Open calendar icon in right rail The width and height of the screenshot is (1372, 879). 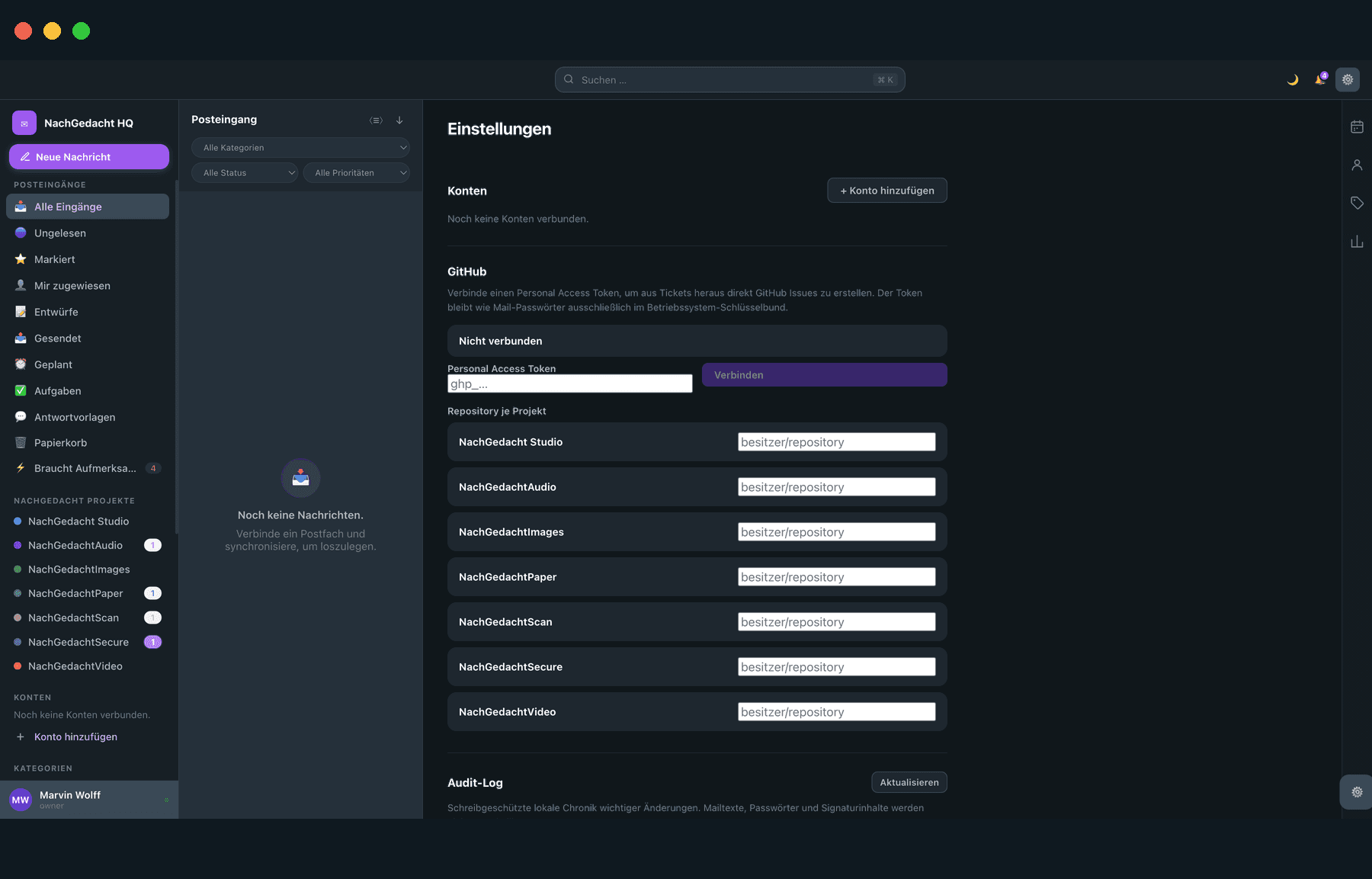[x=1357, y=127]
